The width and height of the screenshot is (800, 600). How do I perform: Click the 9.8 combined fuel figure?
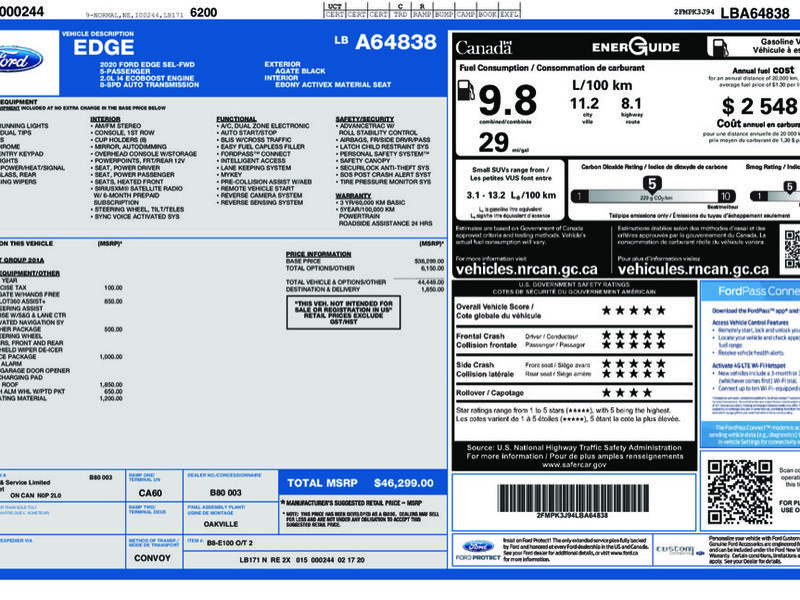pyautogui.click(x=507, y=100)
